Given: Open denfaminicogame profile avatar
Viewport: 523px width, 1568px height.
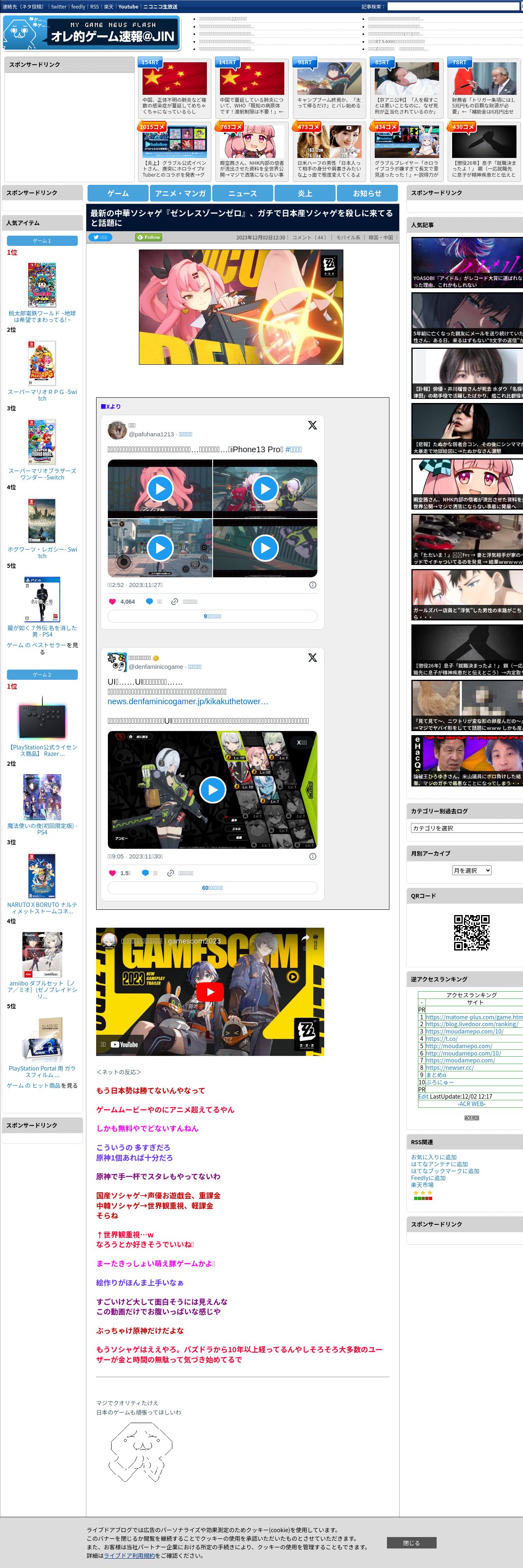Looking at the screenshot, I should tap(117, 662).
